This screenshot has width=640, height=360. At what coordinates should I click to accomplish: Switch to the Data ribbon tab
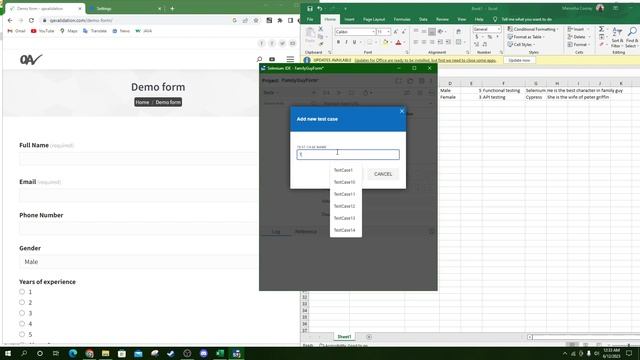423,19
